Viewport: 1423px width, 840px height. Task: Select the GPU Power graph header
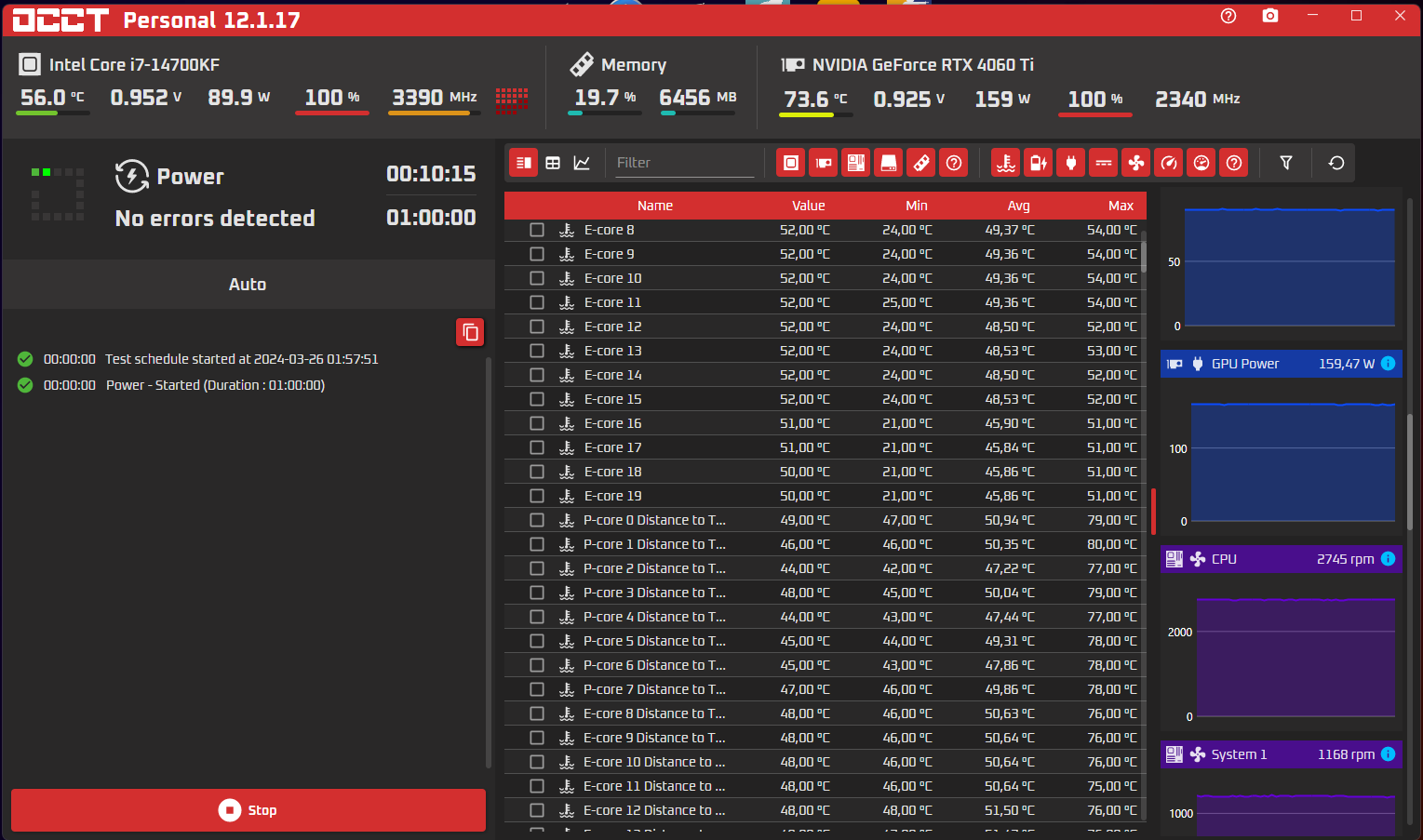[x=1282, y=364]
